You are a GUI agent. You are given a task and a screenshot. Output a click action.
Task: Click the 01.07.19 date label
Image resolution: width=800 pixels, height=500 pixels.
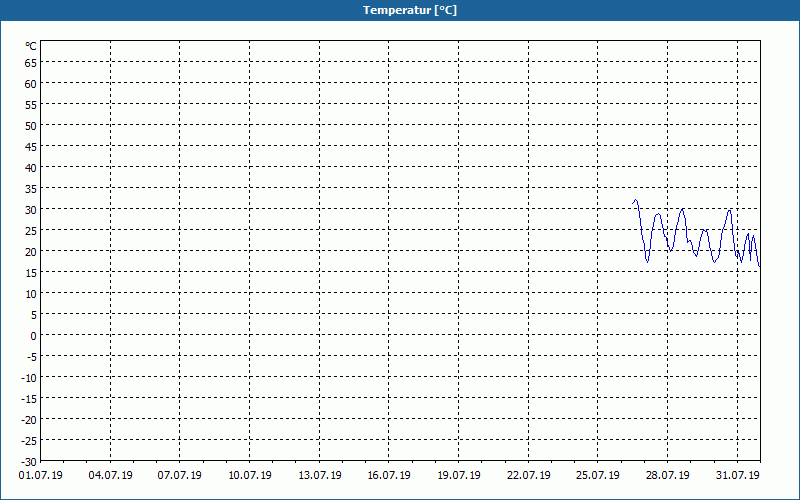(x=41, y=476)
